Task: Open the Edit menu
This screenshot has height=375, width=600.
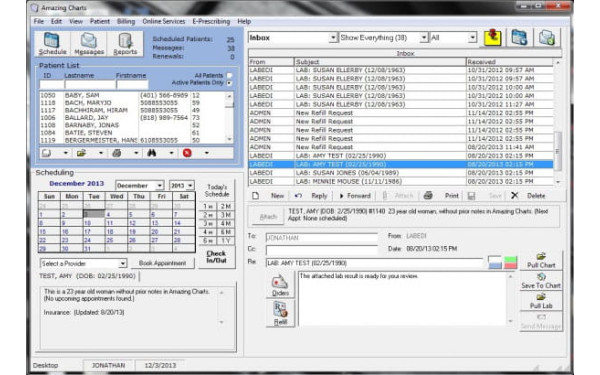Action: point(56,21)
